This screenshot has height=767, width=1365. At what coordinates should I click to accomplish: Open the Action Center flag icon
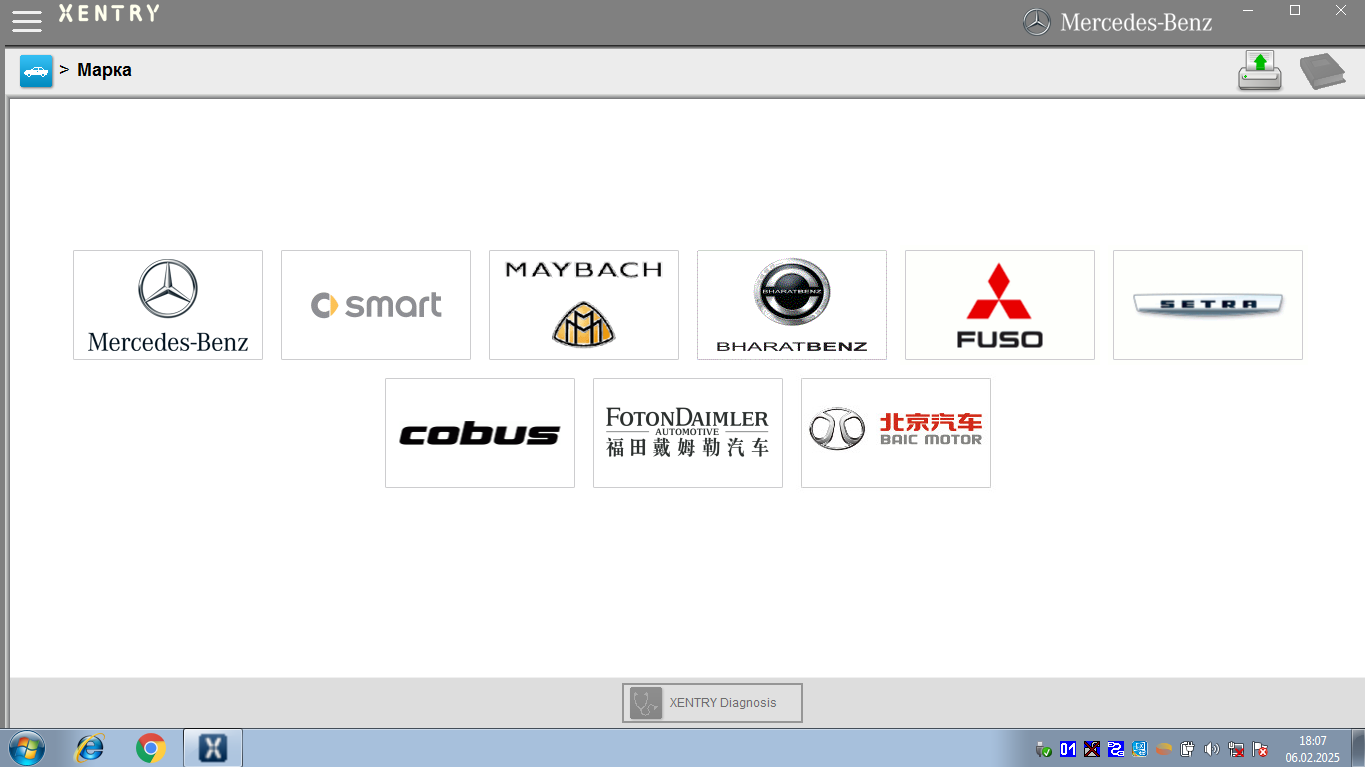[1260, 749]
